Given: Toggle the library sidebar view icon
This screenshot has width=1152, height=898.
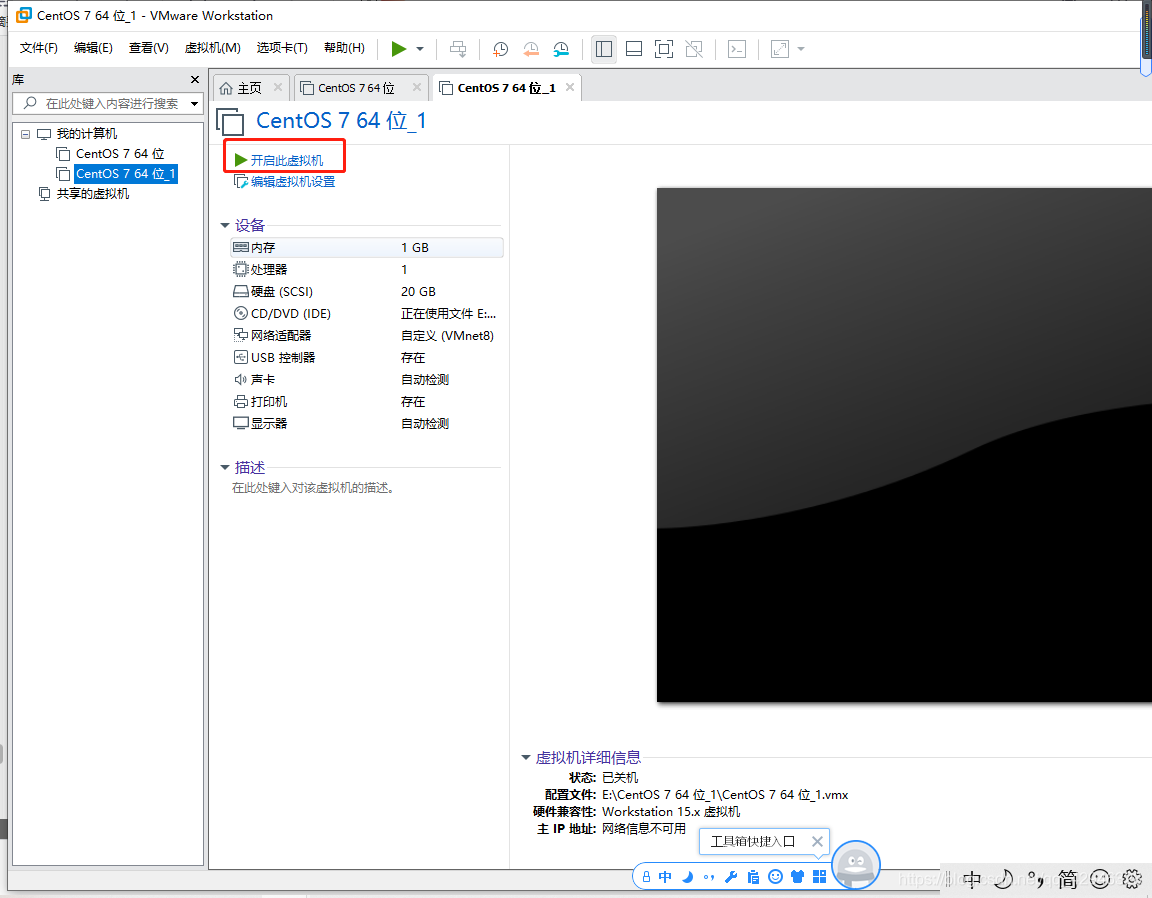Looking at the screenshot, I should click(604, 49).
